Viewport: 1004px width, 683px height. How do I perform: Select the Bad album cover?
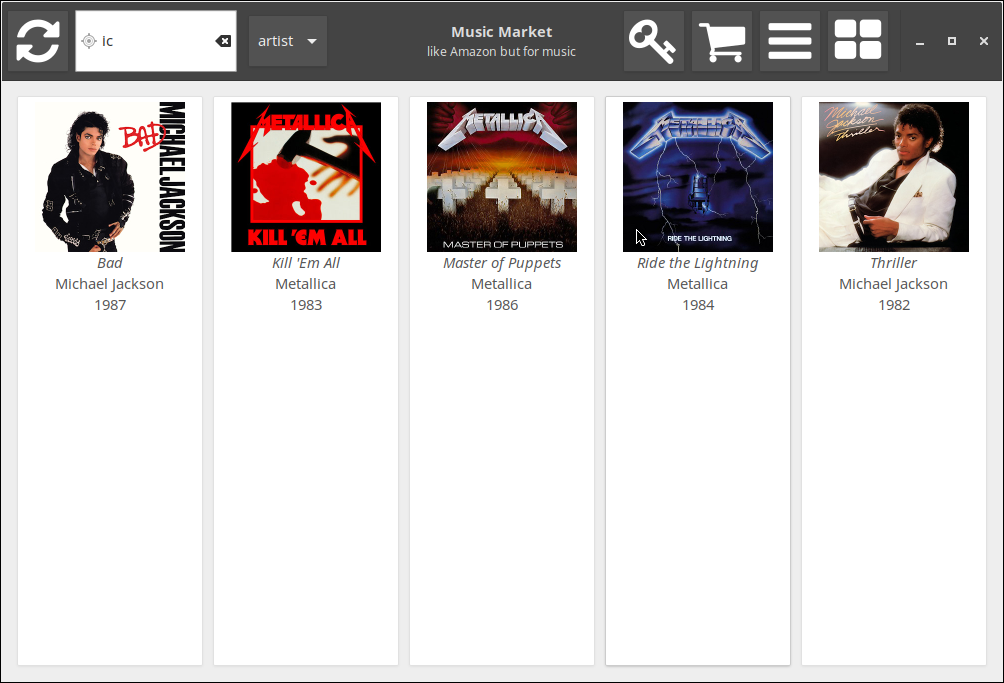point(110,177)
